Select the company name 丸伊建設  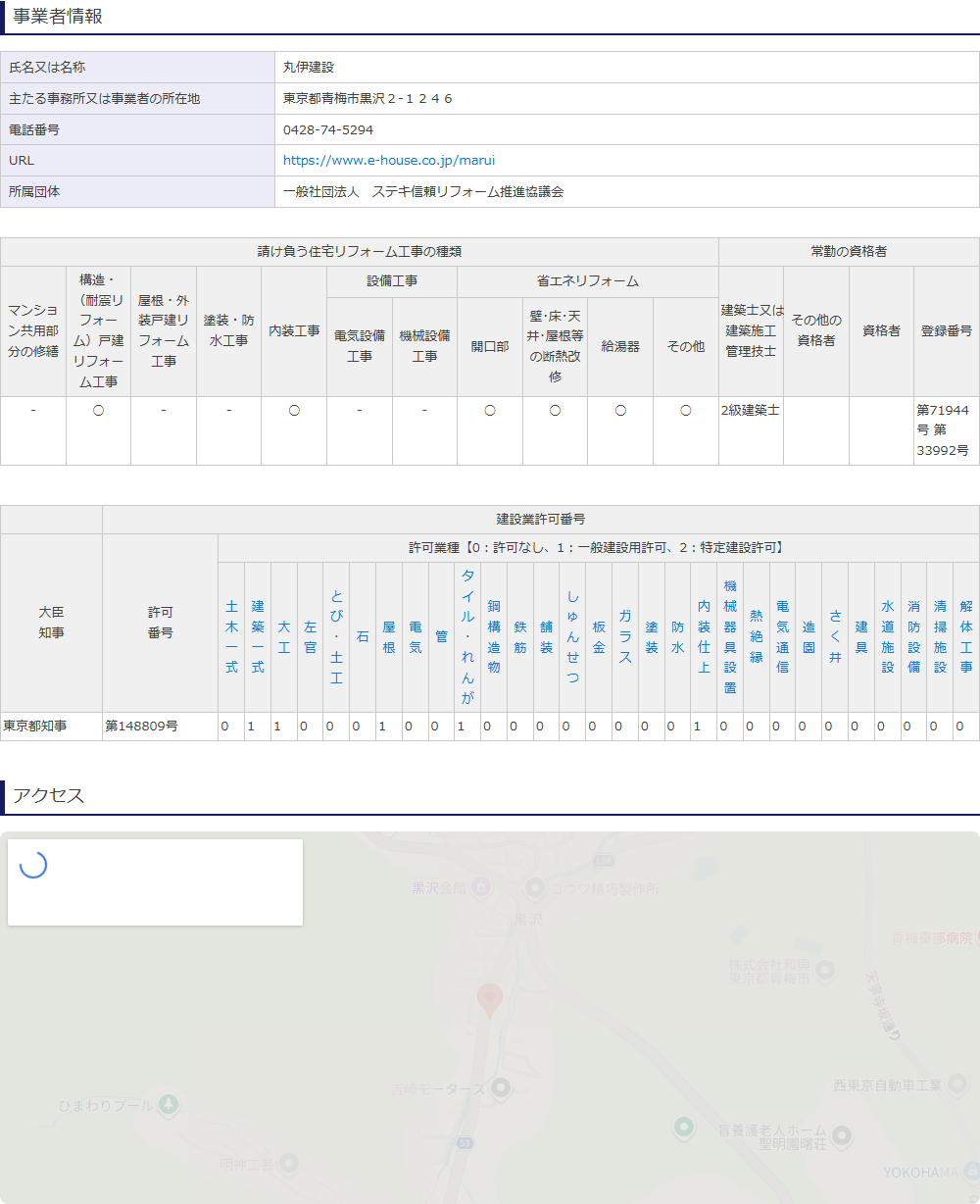click(x=309, y=67)
